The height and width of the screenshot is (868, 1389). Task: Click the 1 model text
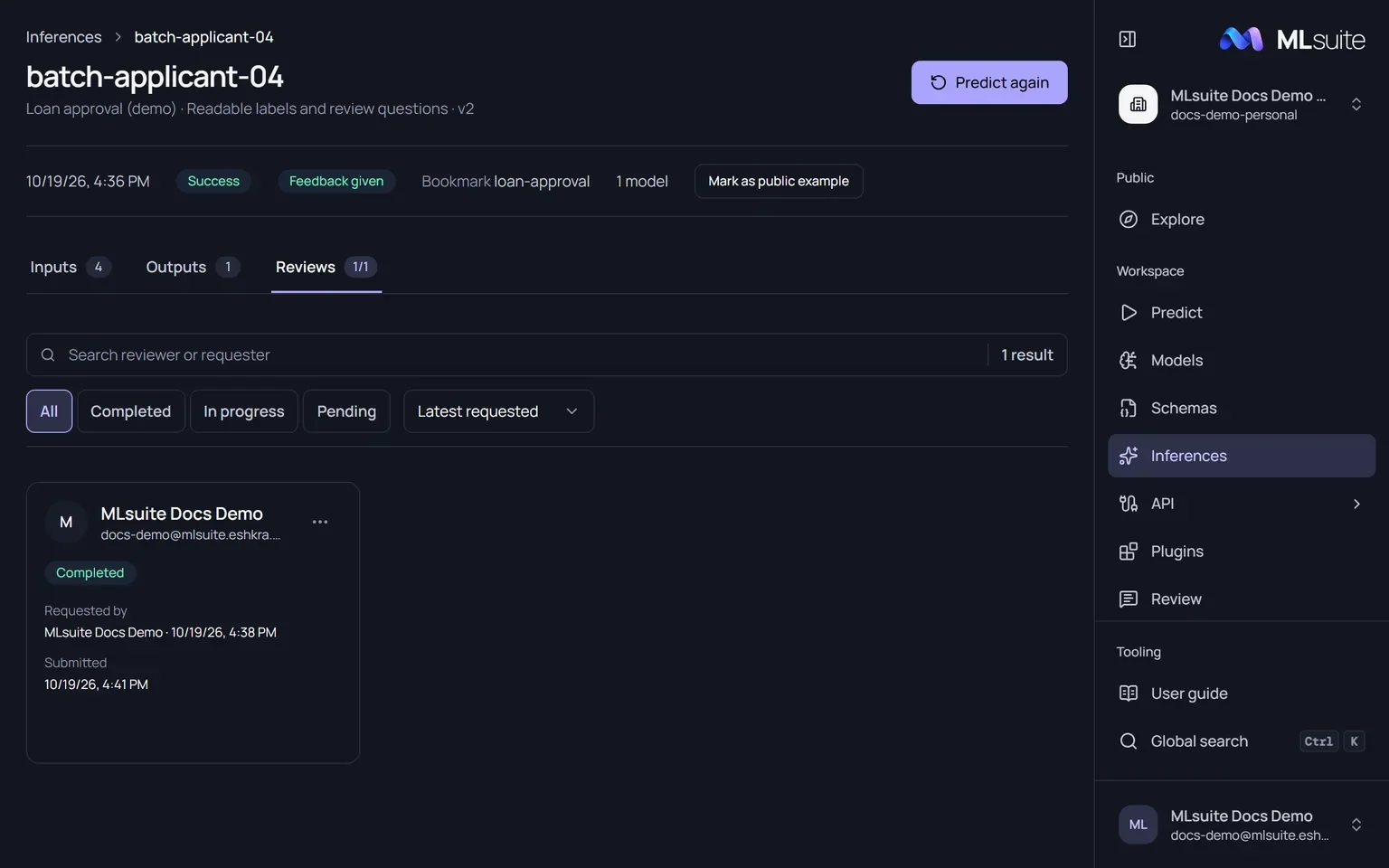[x=642, y=181]
